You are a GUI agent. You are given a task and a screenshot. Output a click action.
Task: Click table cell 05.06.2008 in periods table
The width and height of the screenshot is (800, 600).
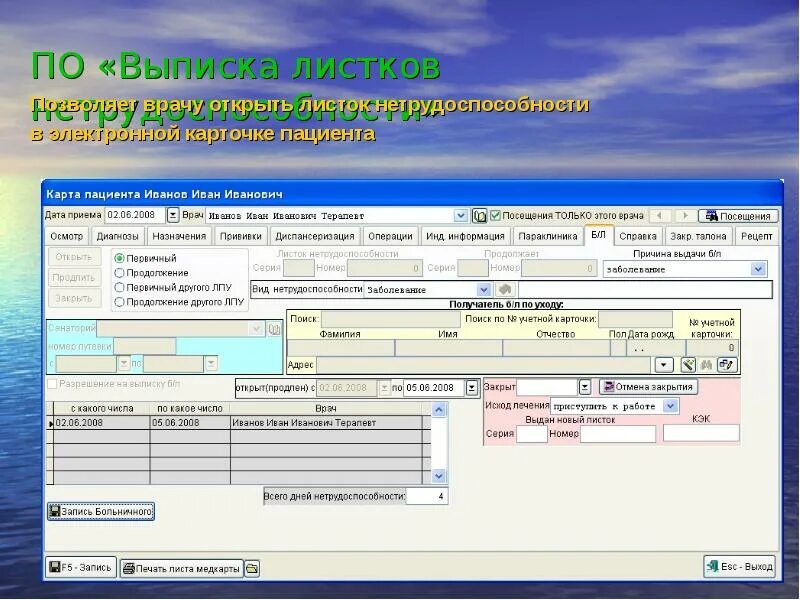pyautogui.click(x=190, y=423)
